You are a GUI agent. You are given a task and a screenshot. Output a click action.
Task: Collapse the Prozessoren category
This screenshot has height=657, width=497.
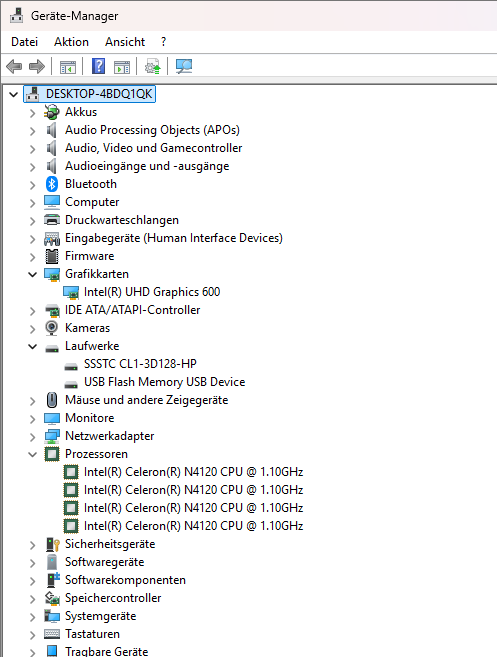coord(33,454)
